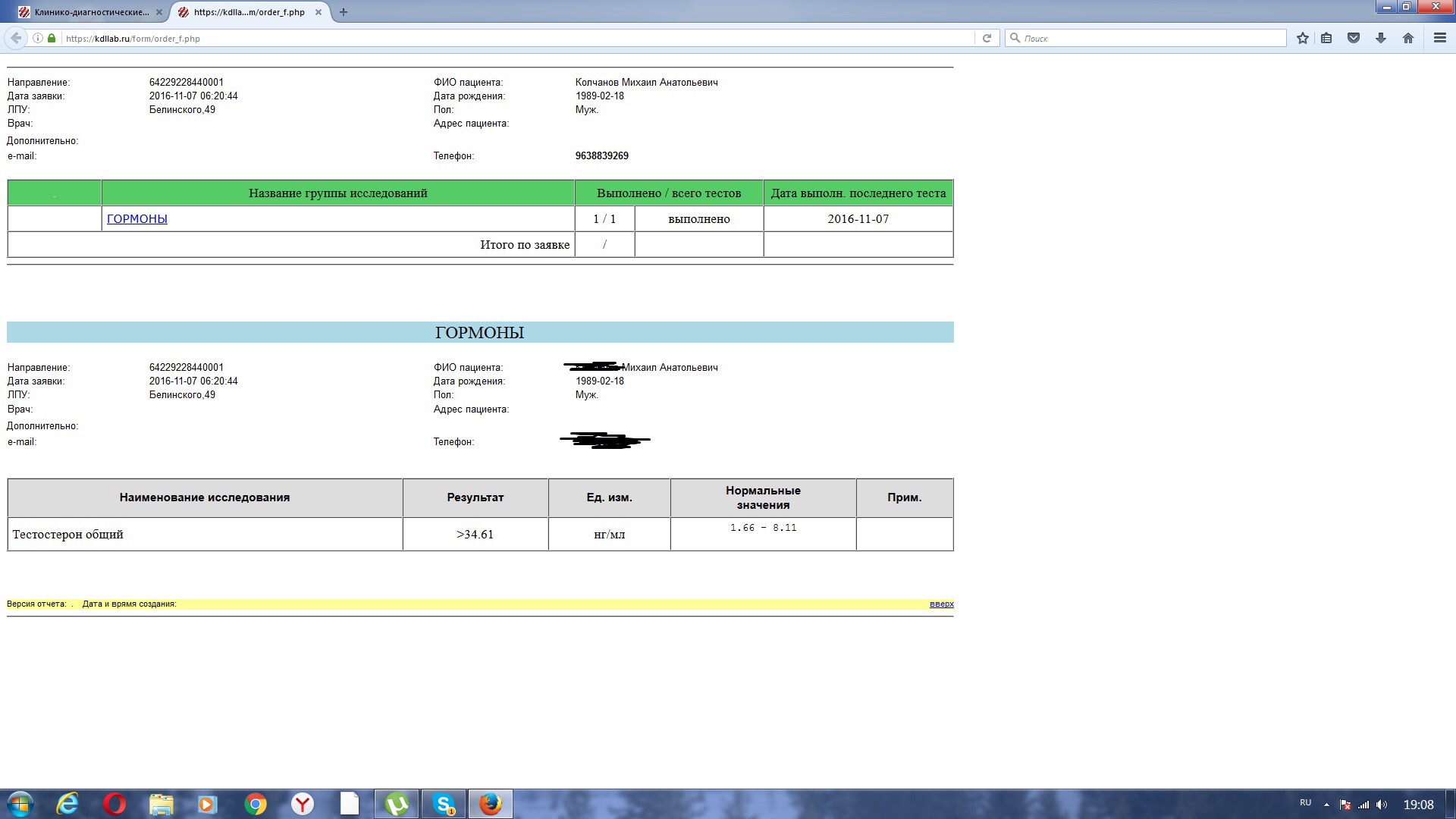The image size is (1456, 819).
Task: Reload the page with refresh icon
Action: click(x=987, y=38)
